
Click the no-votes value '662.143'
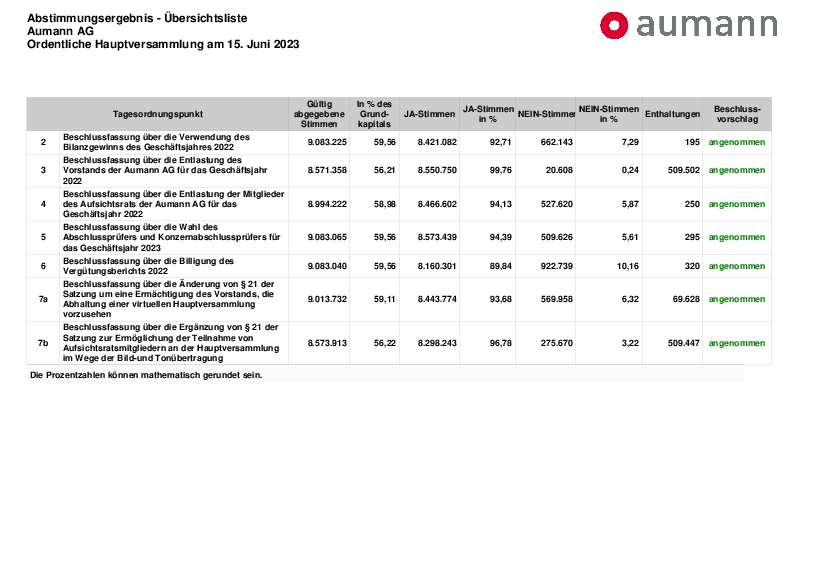[x=557, y=142]
